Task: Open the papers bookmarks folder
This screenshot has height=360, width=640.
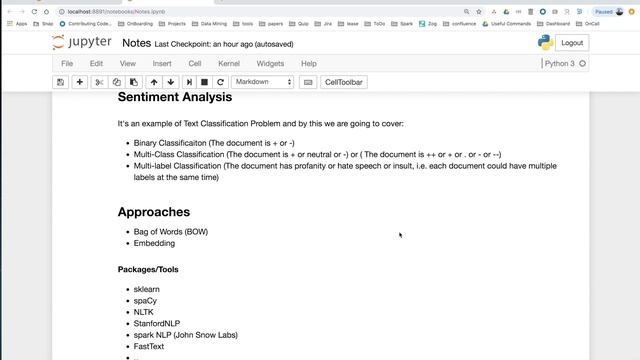Action: (x=271, y=24)
